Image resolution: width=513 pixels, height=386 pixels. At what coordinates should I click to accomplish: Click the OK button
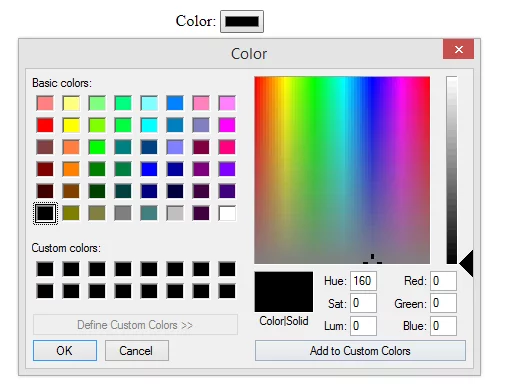pyautogui.click(x=65, y=350)
